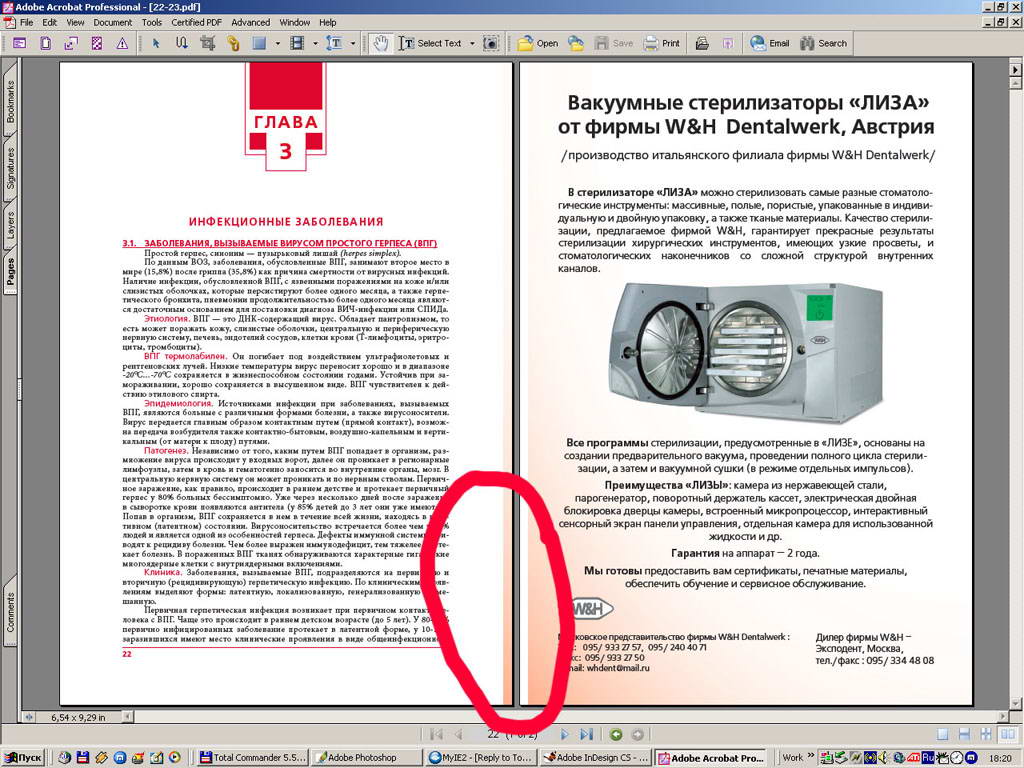The image size is (1024, 768).
Task: Open the Пуск start menu
Action: (x=24, y=758)
